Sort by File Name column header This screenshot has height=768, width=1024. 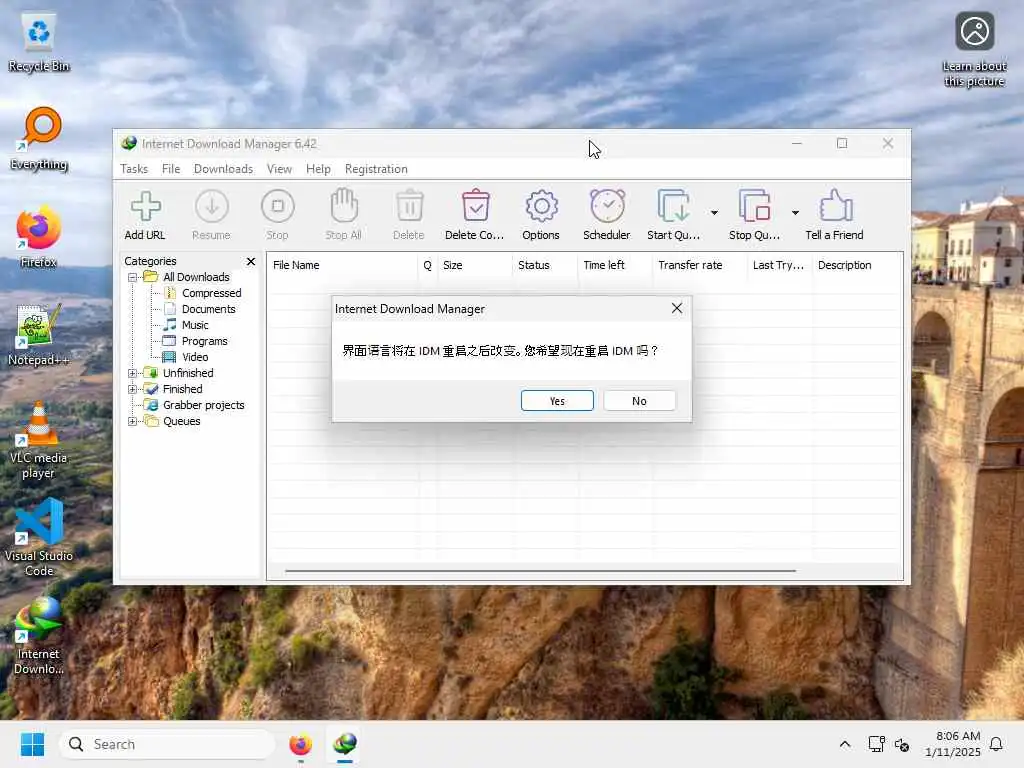pos(342,265)
